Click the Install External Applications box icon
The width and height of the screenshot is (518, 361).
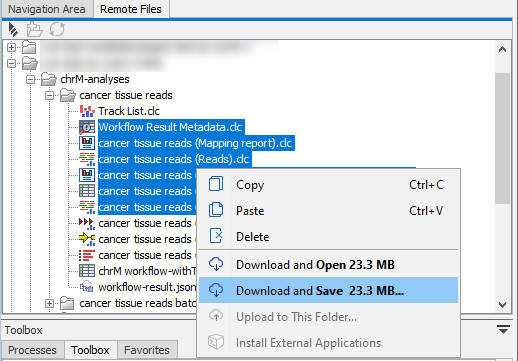[x=216, y=342]
